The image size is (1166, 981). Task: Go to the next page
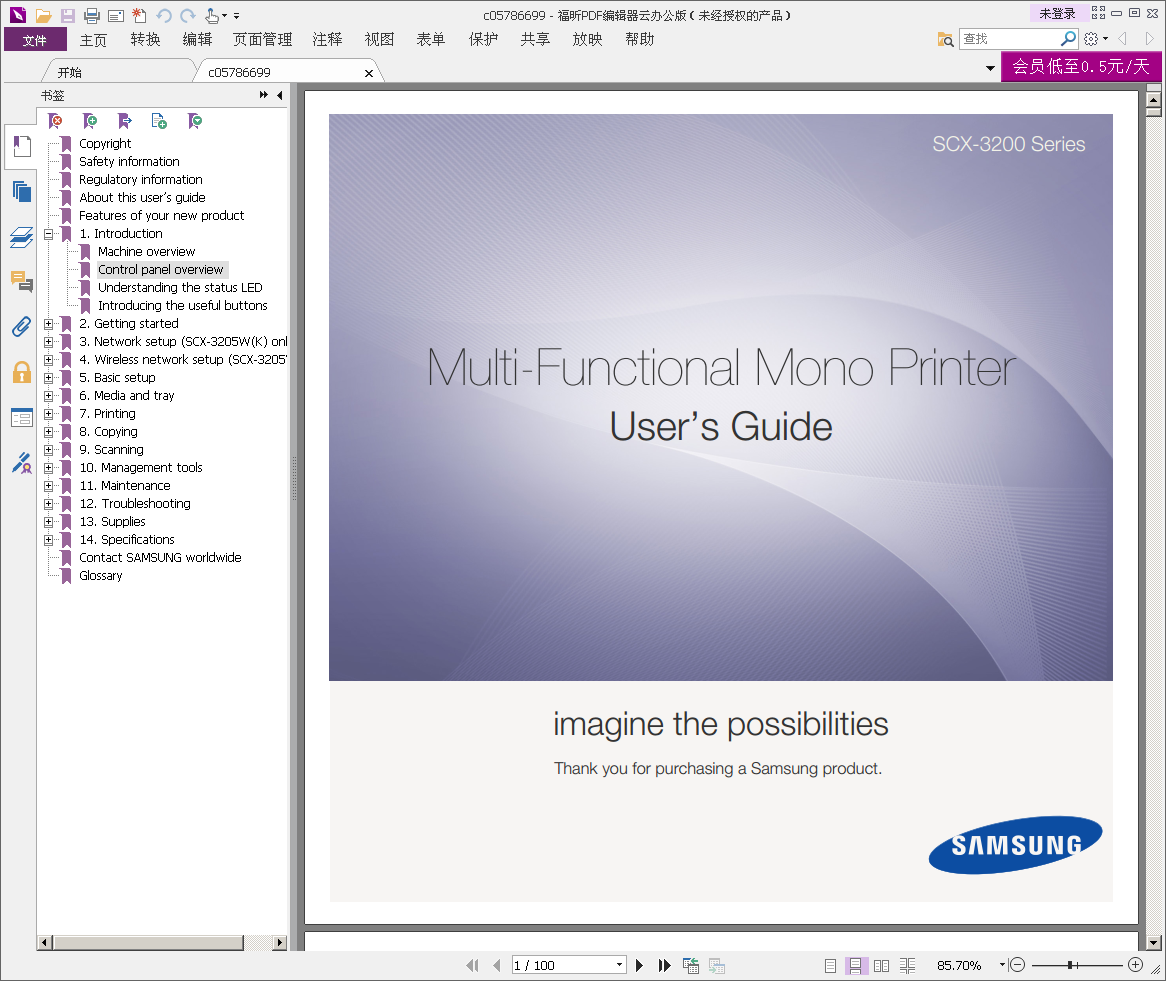pos(640,965)
